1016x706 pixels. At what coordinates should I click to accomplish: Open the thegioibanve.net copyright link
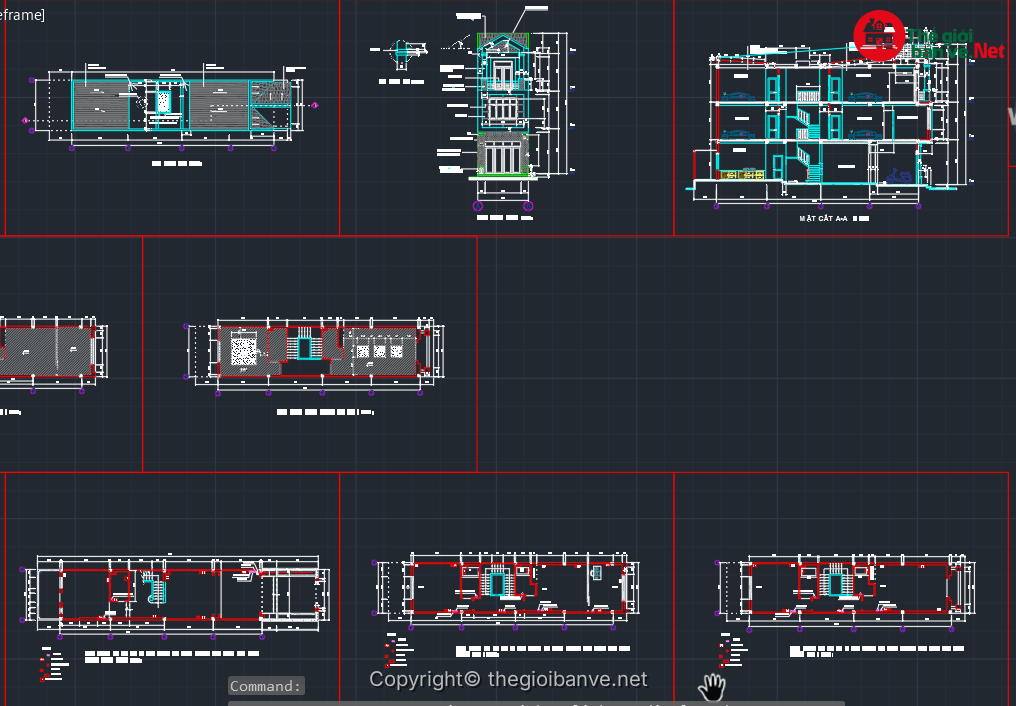(x=508, y=680)
